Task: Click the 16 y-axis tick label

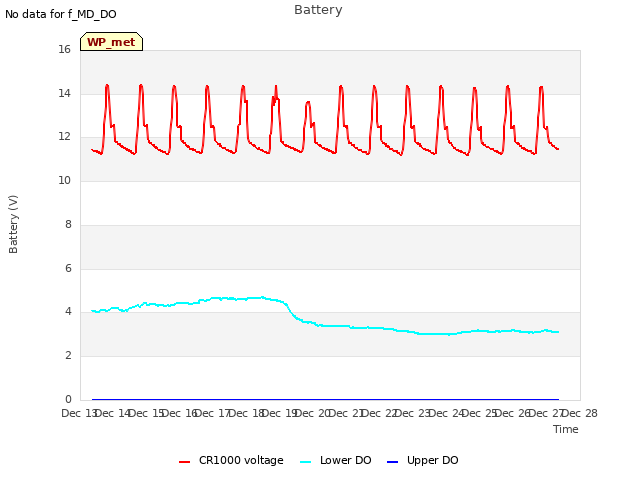Action: pos(64,49)
